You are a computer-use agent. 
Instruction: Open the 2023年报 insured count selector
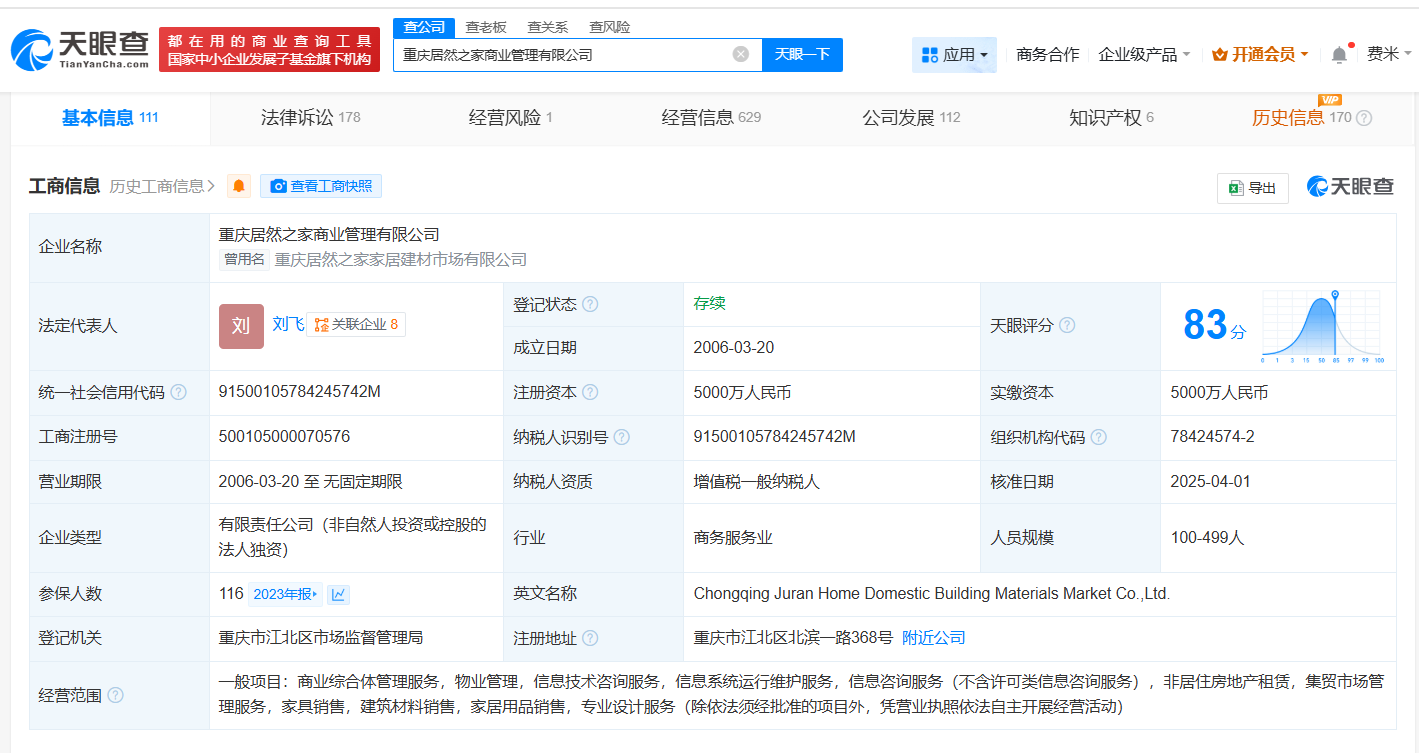tap(284, 594)
